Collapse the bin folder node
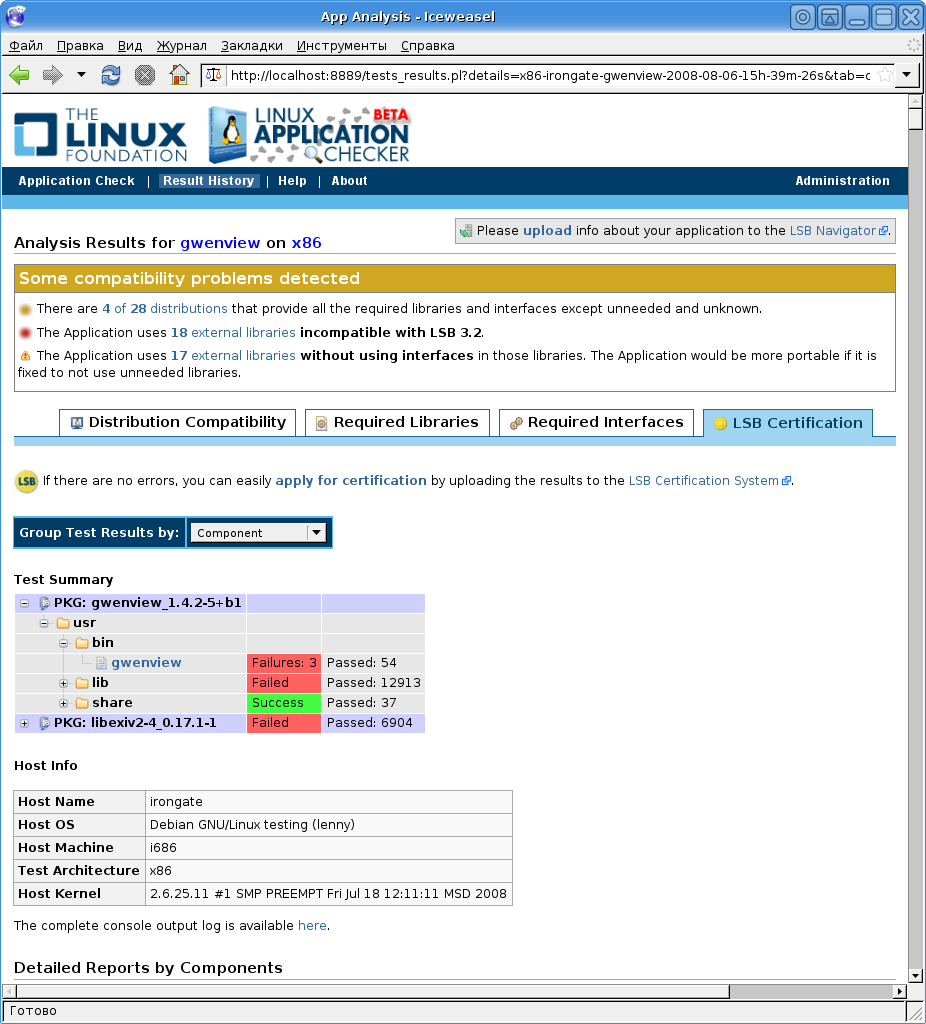Image resolution: width=926 pixels, height=1024 pixels. click(x=63, y=643)
